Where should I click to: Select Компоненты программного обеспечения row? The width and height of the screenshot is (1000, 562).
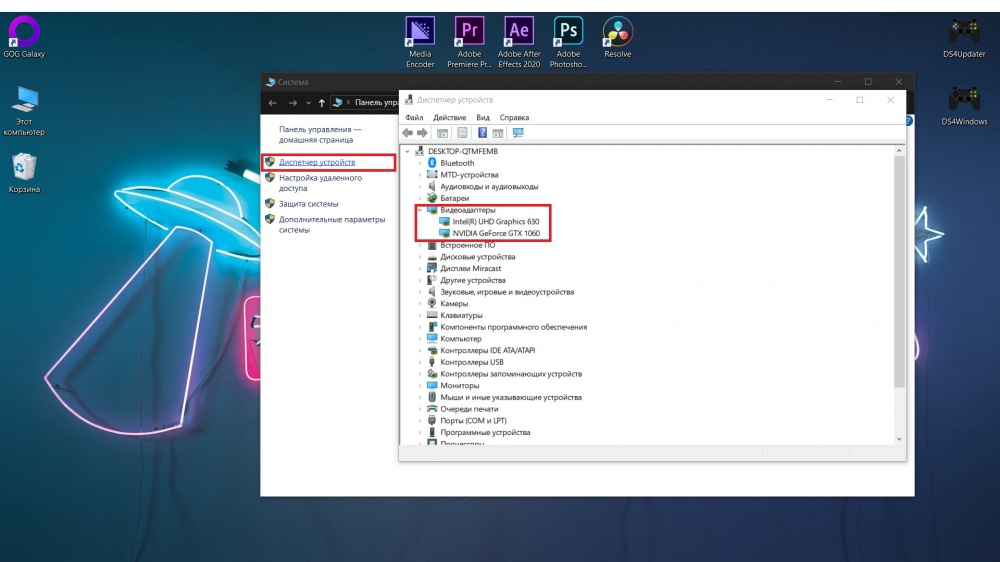513,327
